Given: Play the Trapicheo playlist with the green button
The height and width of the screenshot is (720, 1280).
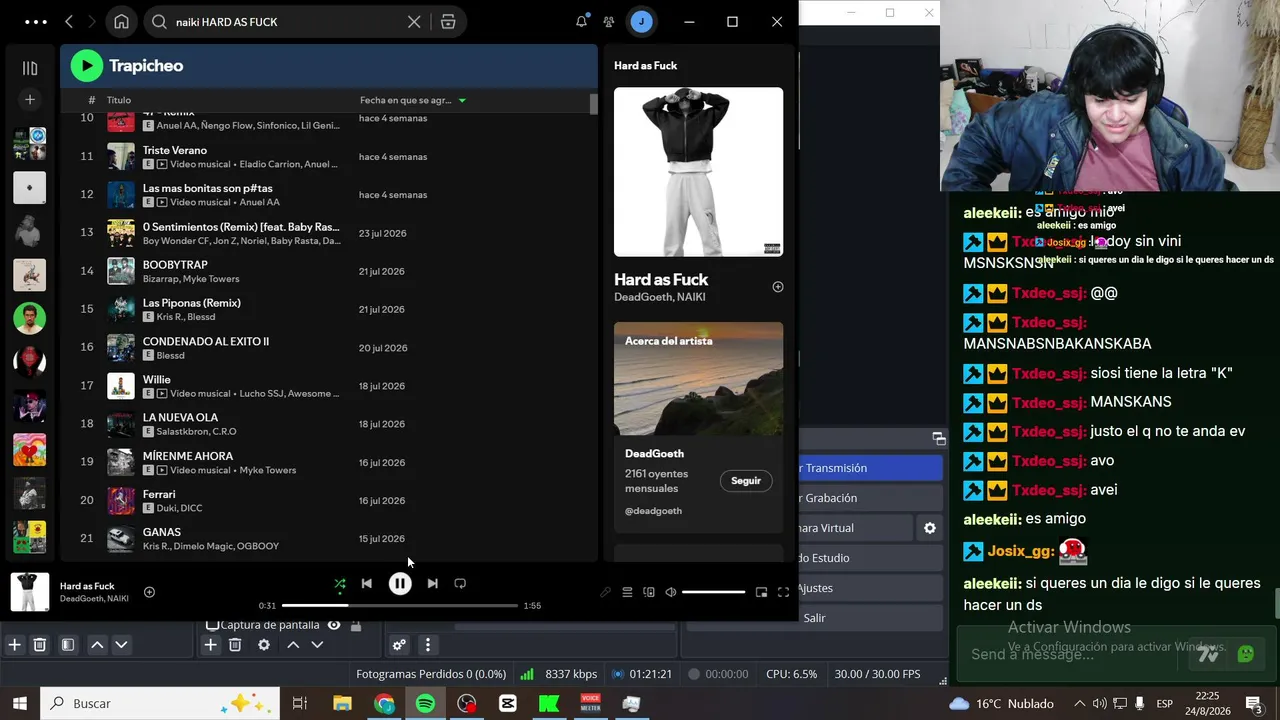Looking at the screenshot, I should coord(87,66).
